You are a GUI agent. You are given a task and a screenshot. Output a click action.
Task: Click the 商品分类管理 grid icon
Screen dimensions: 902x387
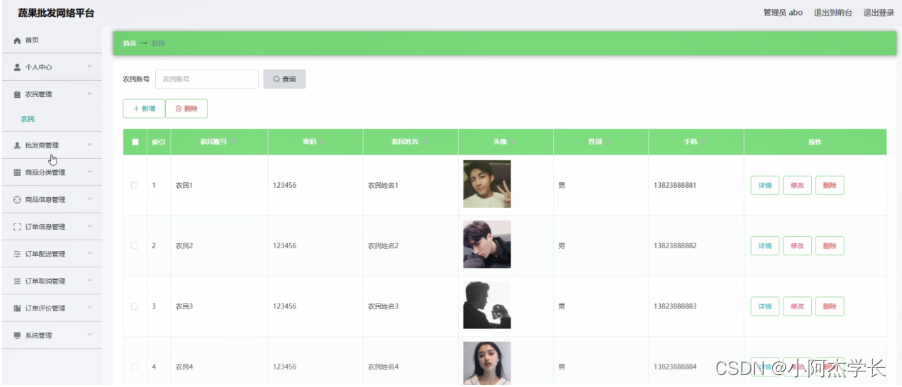coord(17,173)
